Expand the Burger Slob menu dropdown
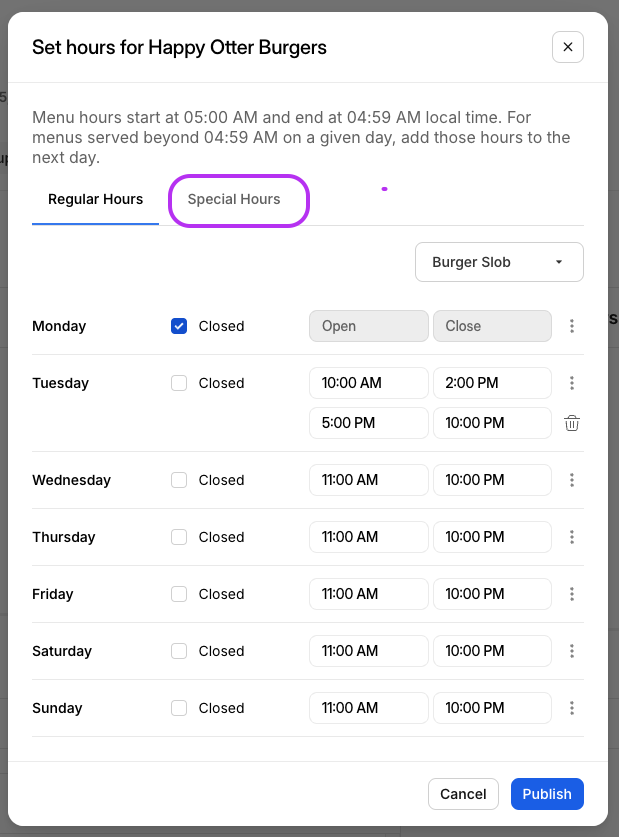The image size is (619, 837). [499, 262]
